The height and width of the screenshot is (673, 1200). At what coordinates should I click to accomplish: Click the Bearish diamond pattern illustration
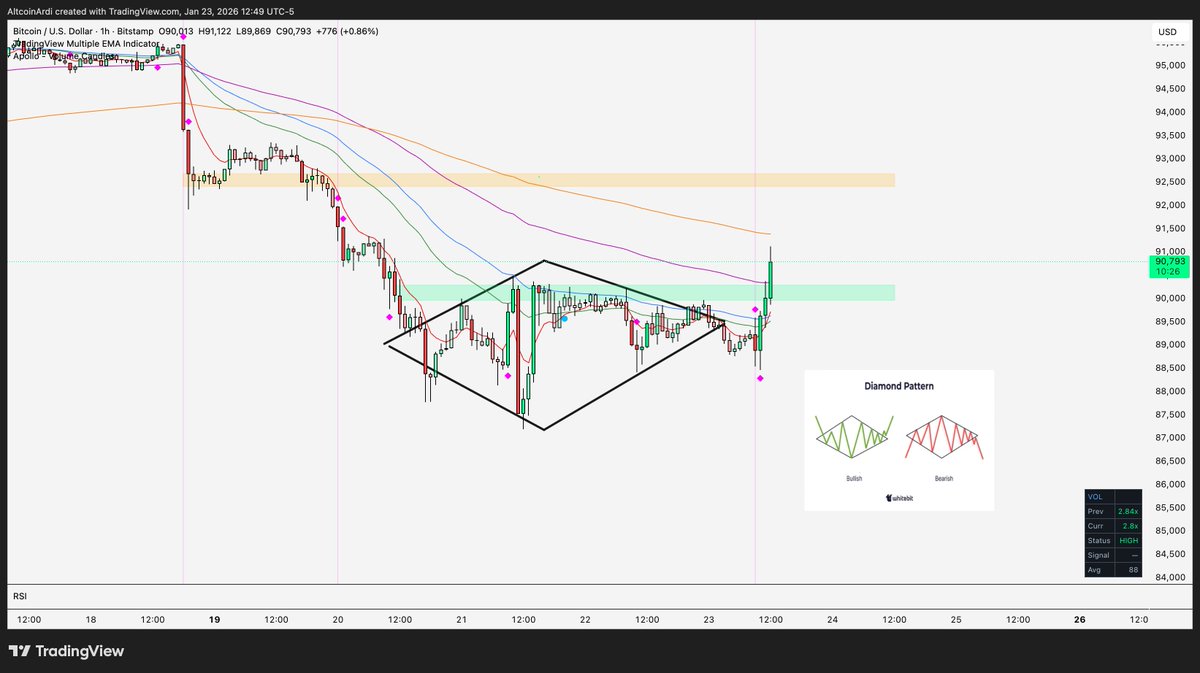pyautogui.click(x=945, y=437)
